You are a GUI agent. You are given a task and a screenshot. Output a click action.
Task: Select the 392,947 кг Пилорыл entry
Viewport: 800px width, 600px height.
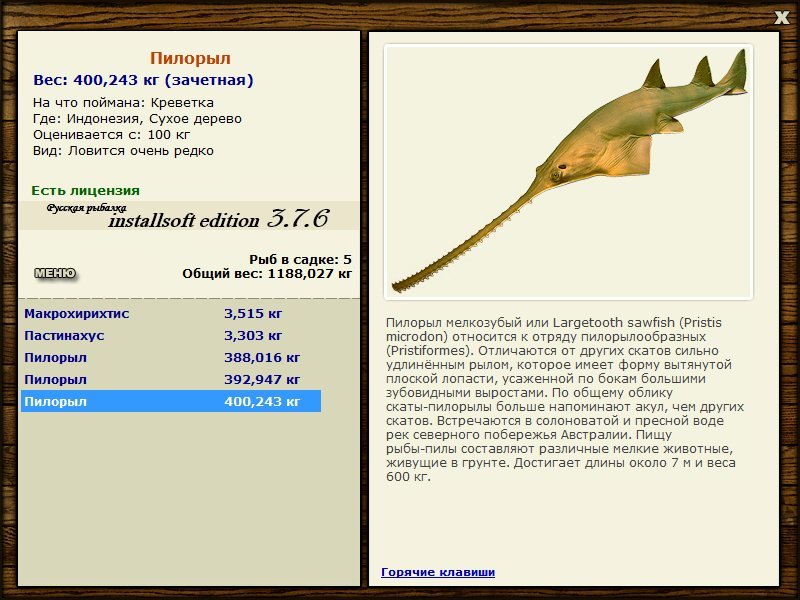pyautogui.click(x=171, y=379)
